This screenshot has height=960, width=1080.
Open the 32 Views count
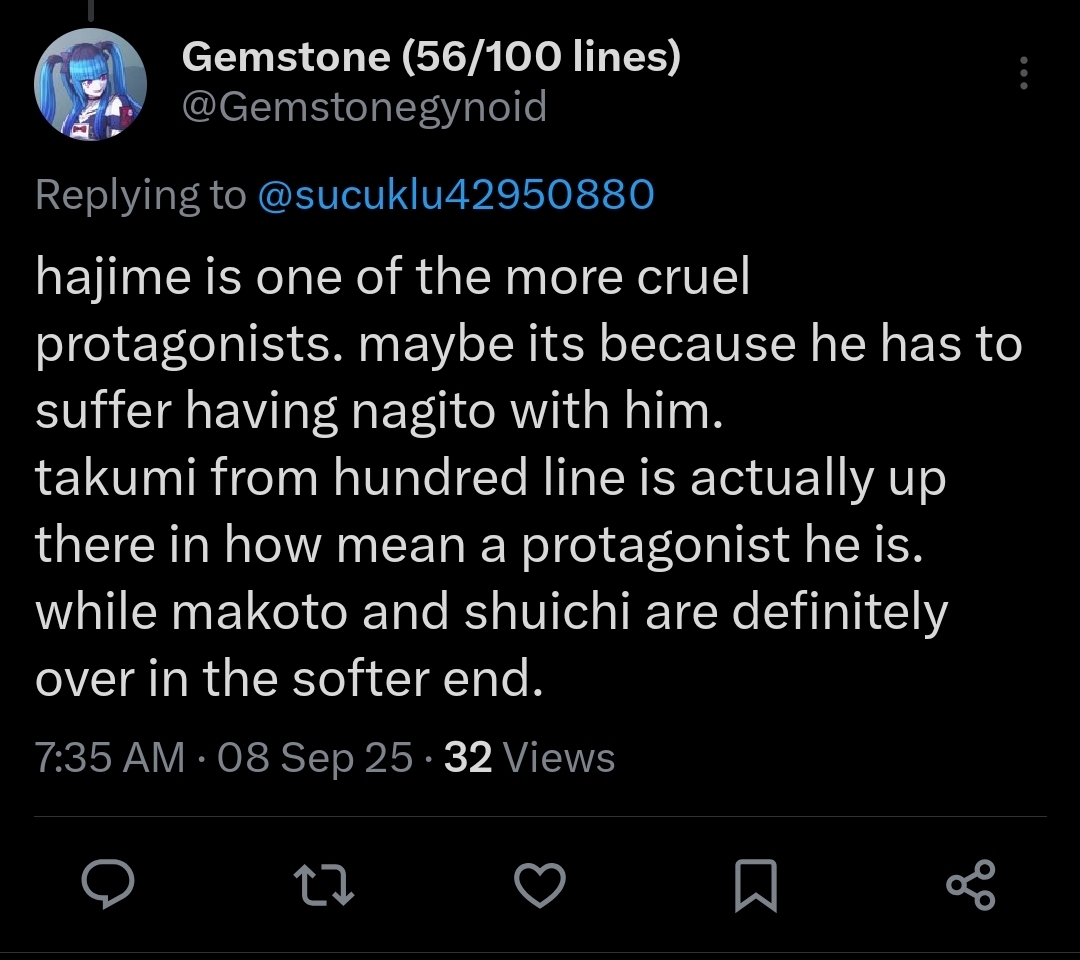coord(529,757)
